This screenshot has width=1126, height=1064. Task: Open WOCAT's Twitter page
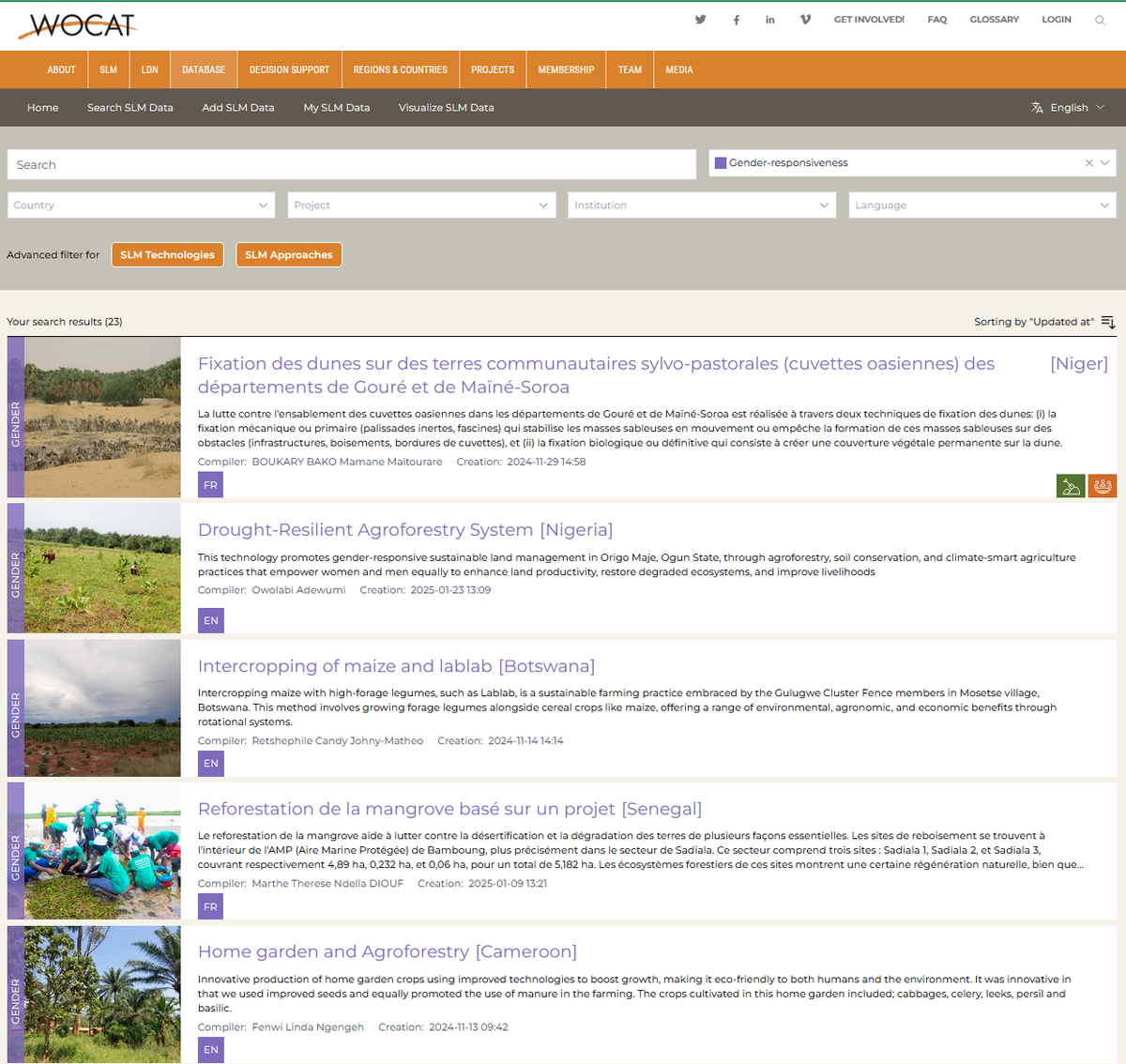(x=700, y=20)
